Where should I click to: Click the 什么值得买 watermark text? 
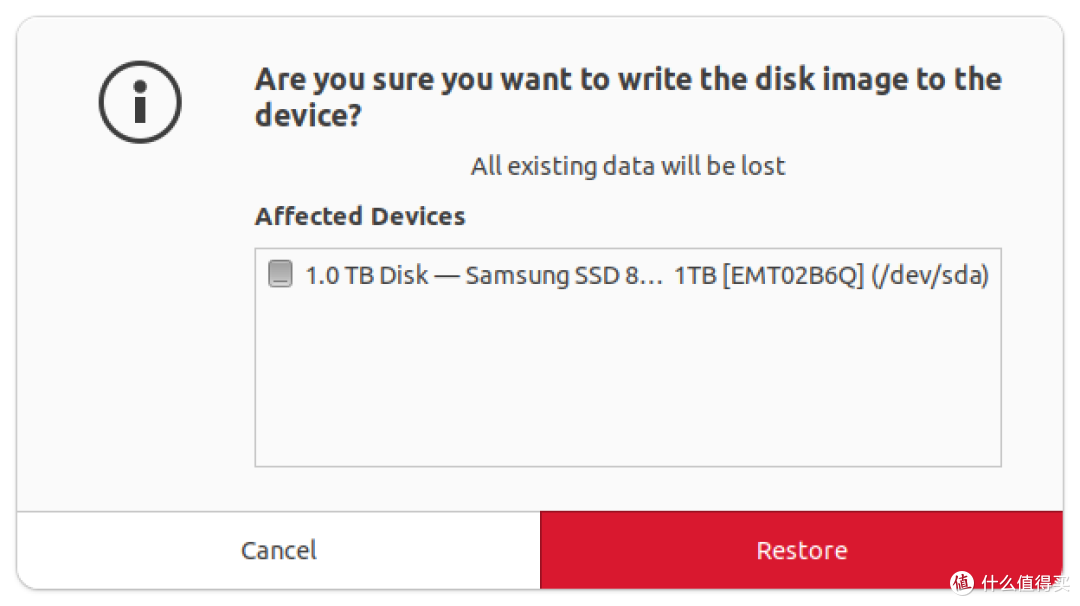1025,583
